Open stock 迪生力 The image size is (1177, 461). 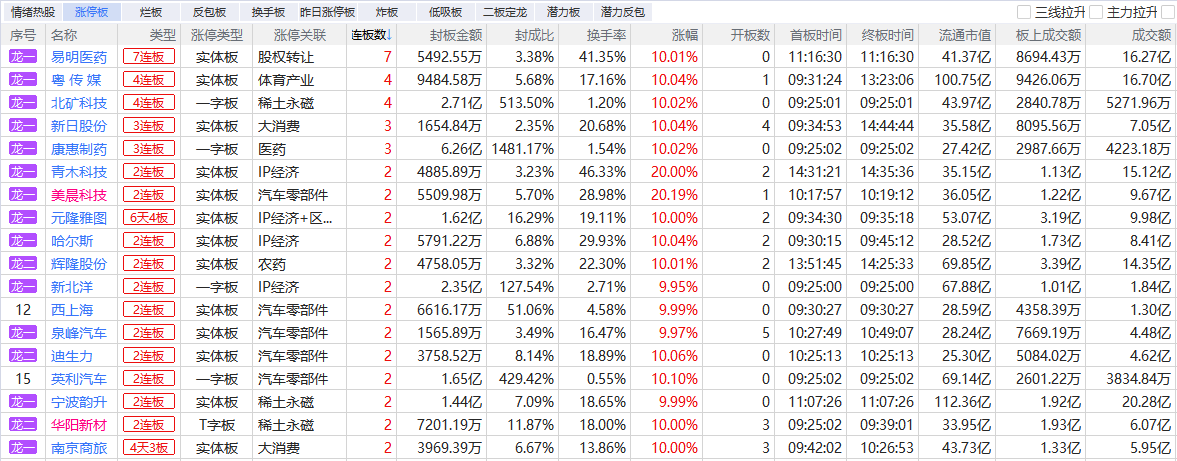coord(71,356)
